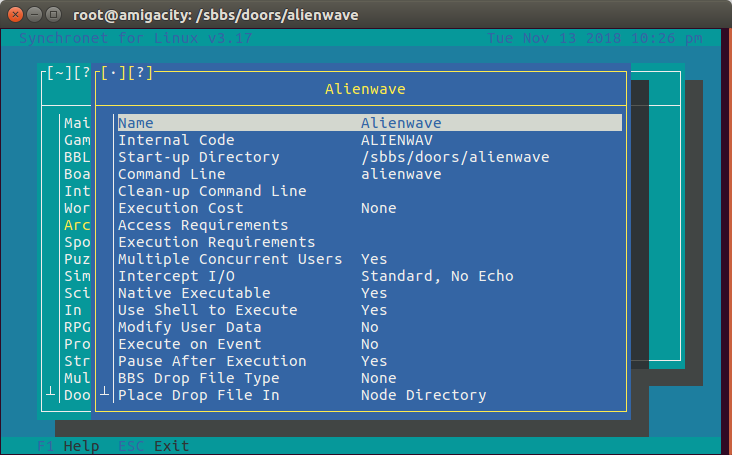Image resolution: width=732 pixels, height=455 pixels.
Task: Click the scroll-down marker in Alienwave dialog
Action: pos(105,392)
